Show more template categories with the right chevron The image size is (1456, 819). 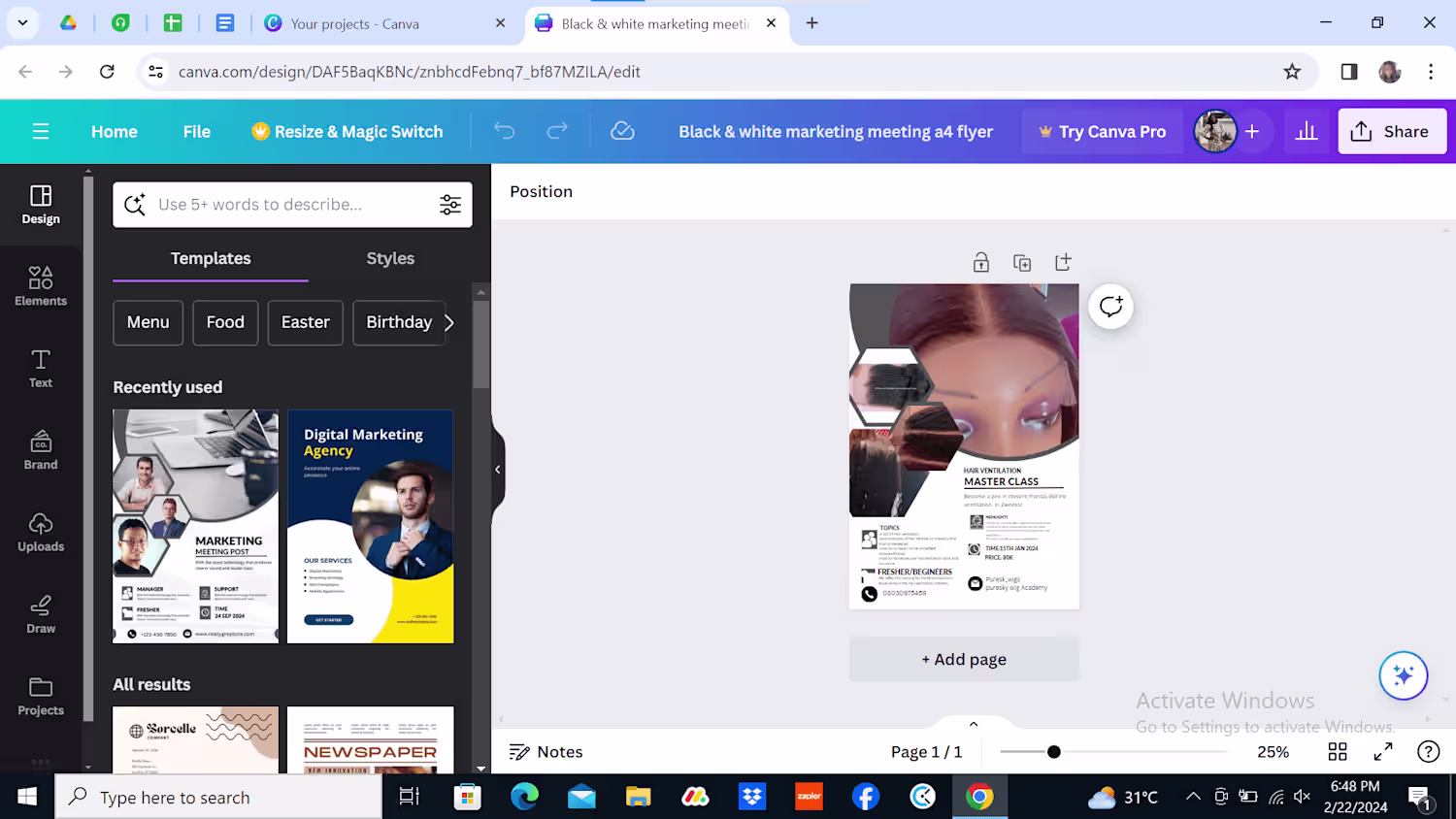pyautogui.click(x=448, y=323)
